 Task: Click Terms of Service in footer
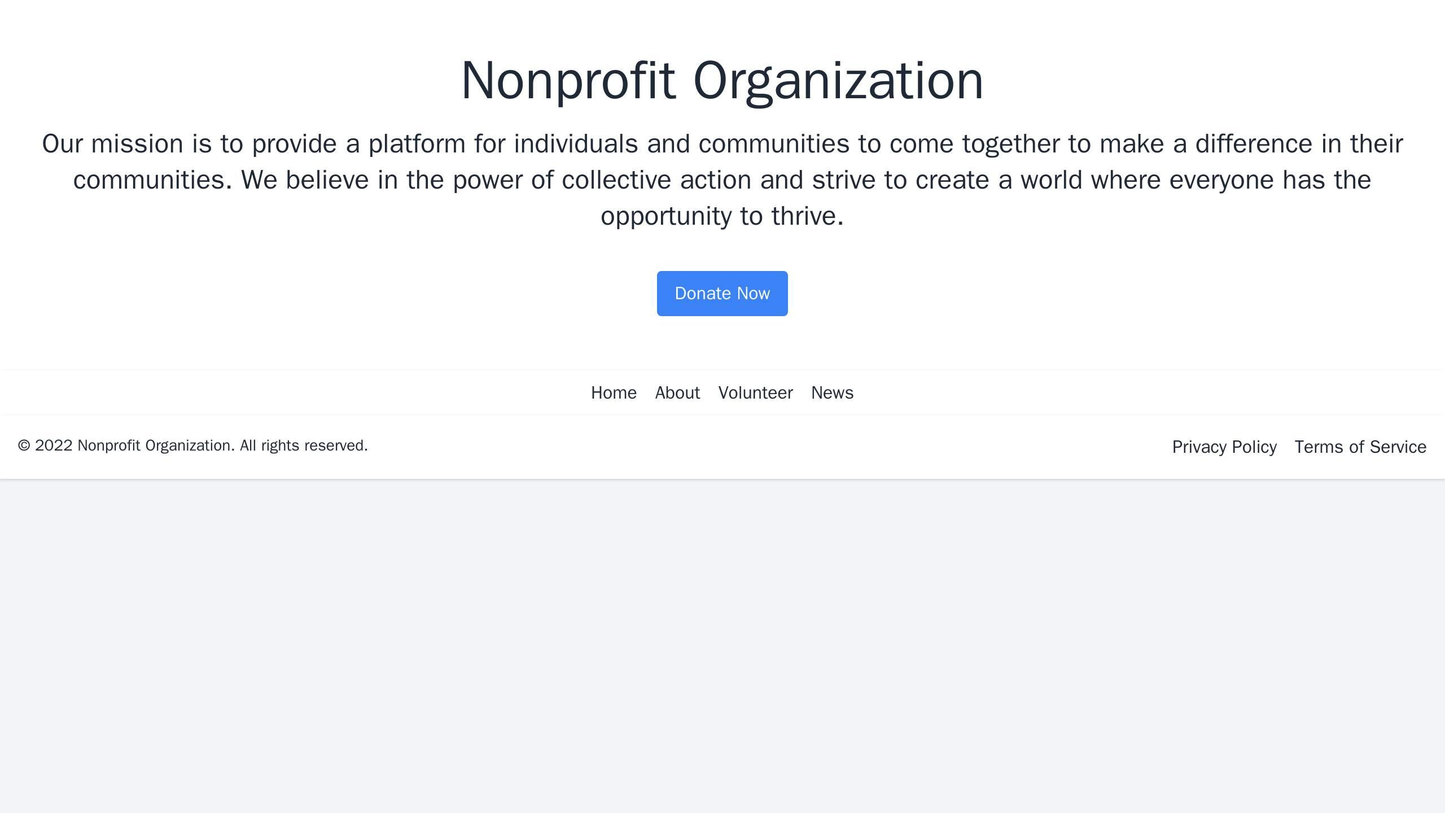point(1359,446)
